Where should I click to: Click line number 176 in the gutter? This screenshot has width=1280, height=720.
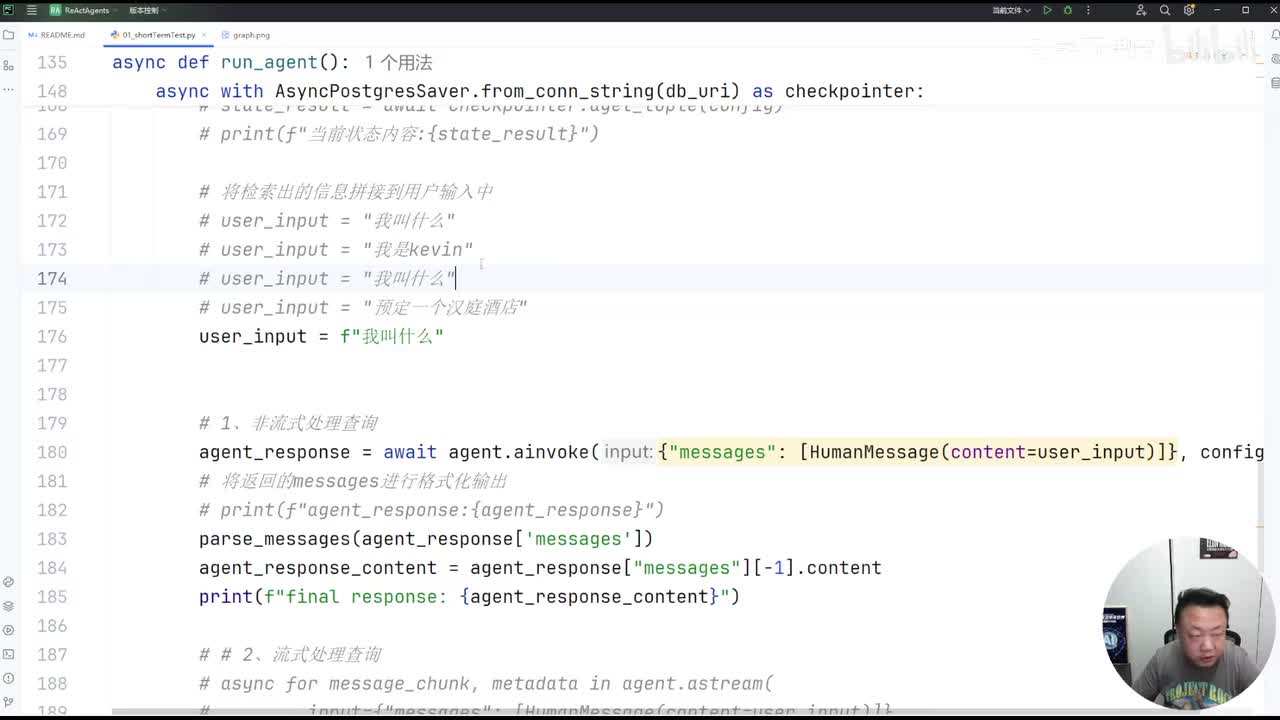click(51, 336)
